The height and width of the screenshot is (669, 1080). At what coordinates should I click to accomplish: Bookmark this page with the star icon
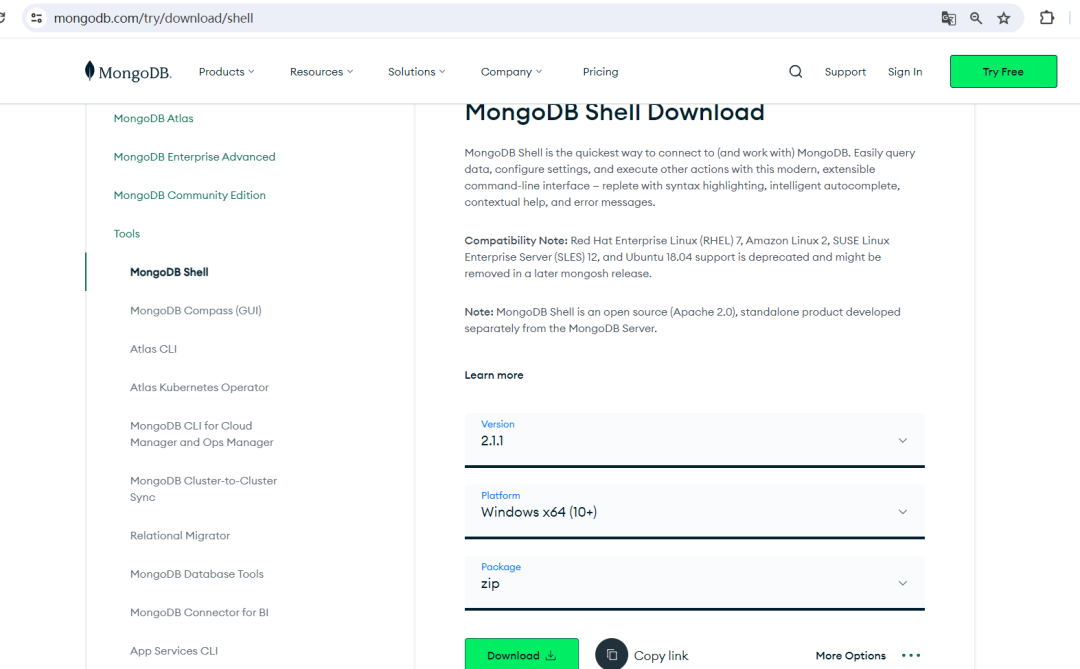point(1004,19)
